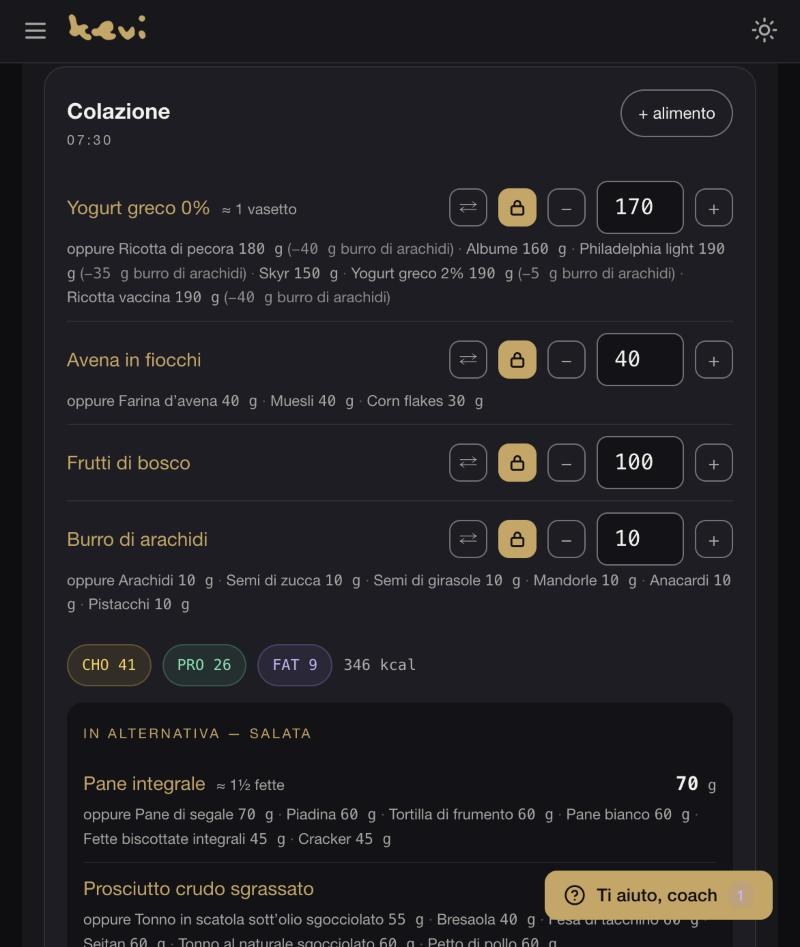Click the kevi logo

click(x=107, y=28)
